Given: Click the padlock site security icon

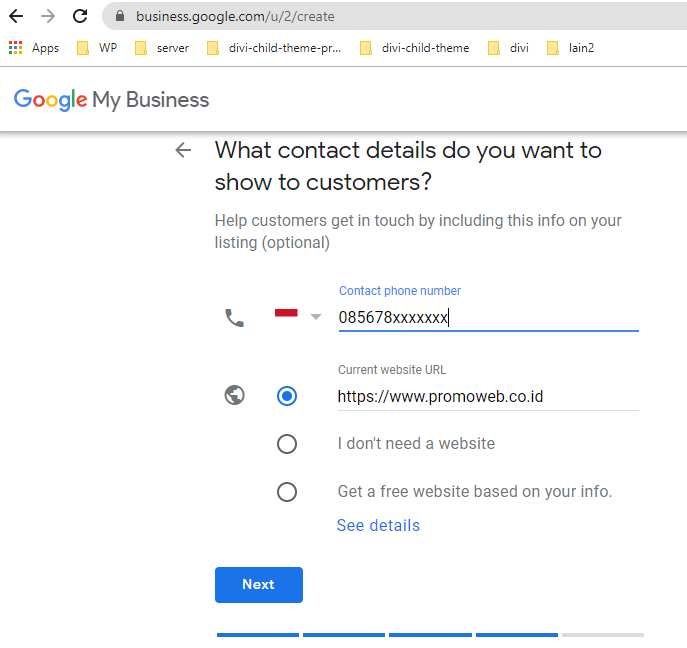Looking at the screenshot, I should [120, 16].
